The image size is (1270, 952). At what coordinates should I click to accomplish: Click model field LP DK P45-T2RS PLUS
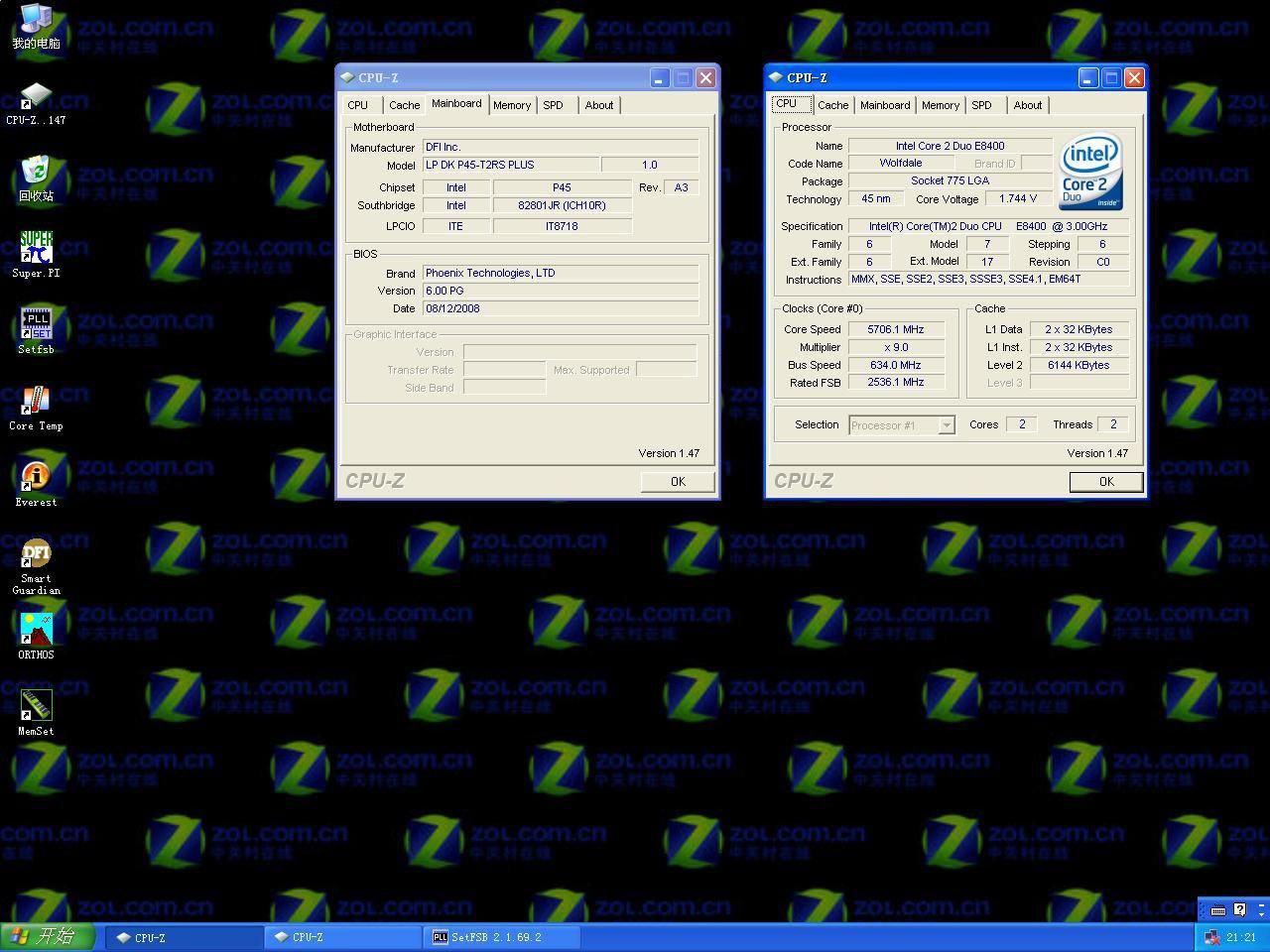[511, 165]
